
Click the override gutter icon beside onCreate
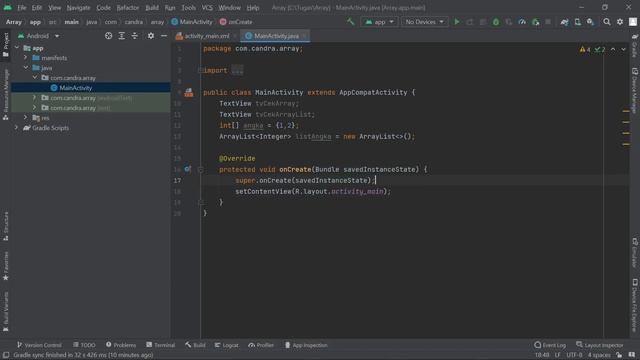[x=187, y=169]
